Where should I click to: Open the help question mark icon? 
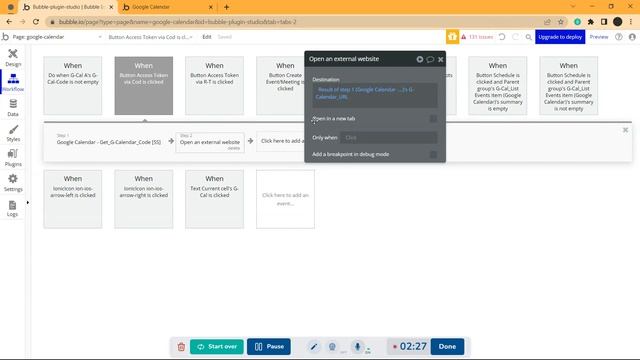tap(619, 37)
